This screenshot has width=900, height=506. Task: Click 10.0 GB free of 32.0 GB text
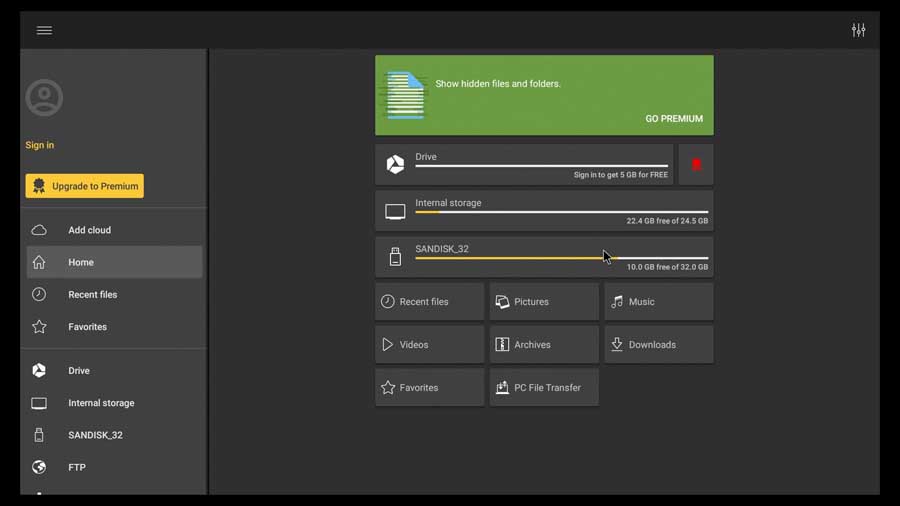click(667, 267)
